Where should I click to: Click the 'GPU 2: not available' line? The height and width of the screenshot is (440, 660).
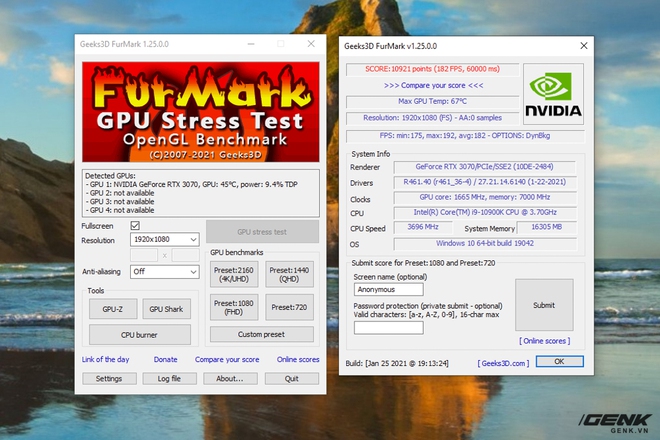[120, 193]
